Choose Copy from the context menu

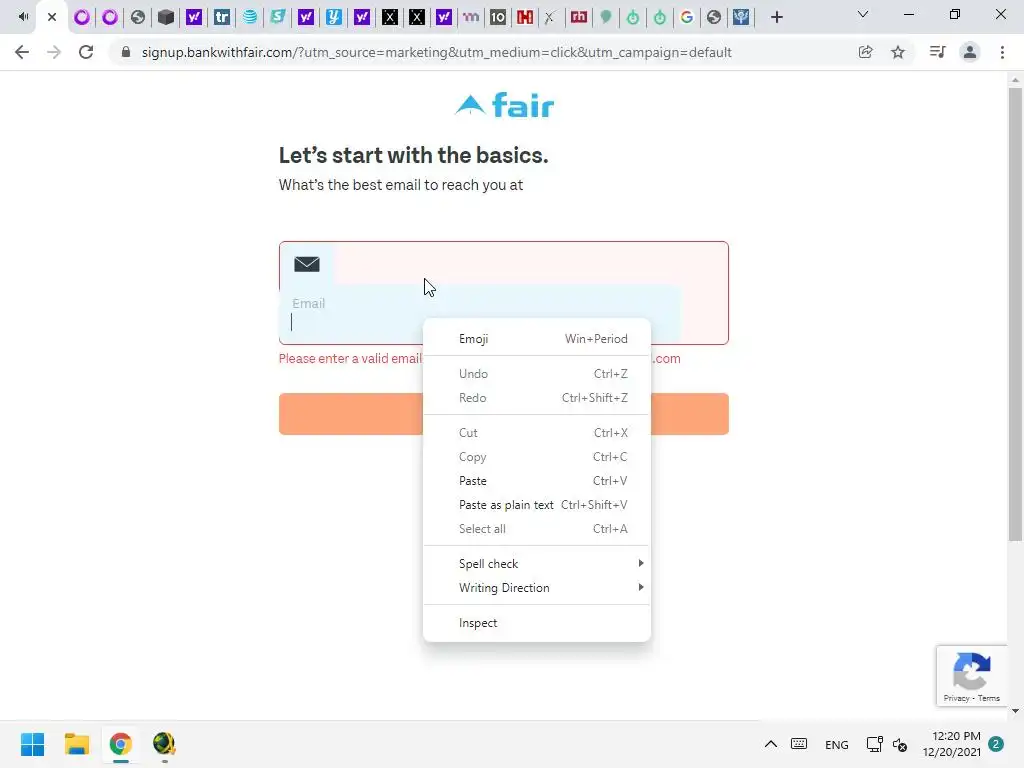point(537,457)
